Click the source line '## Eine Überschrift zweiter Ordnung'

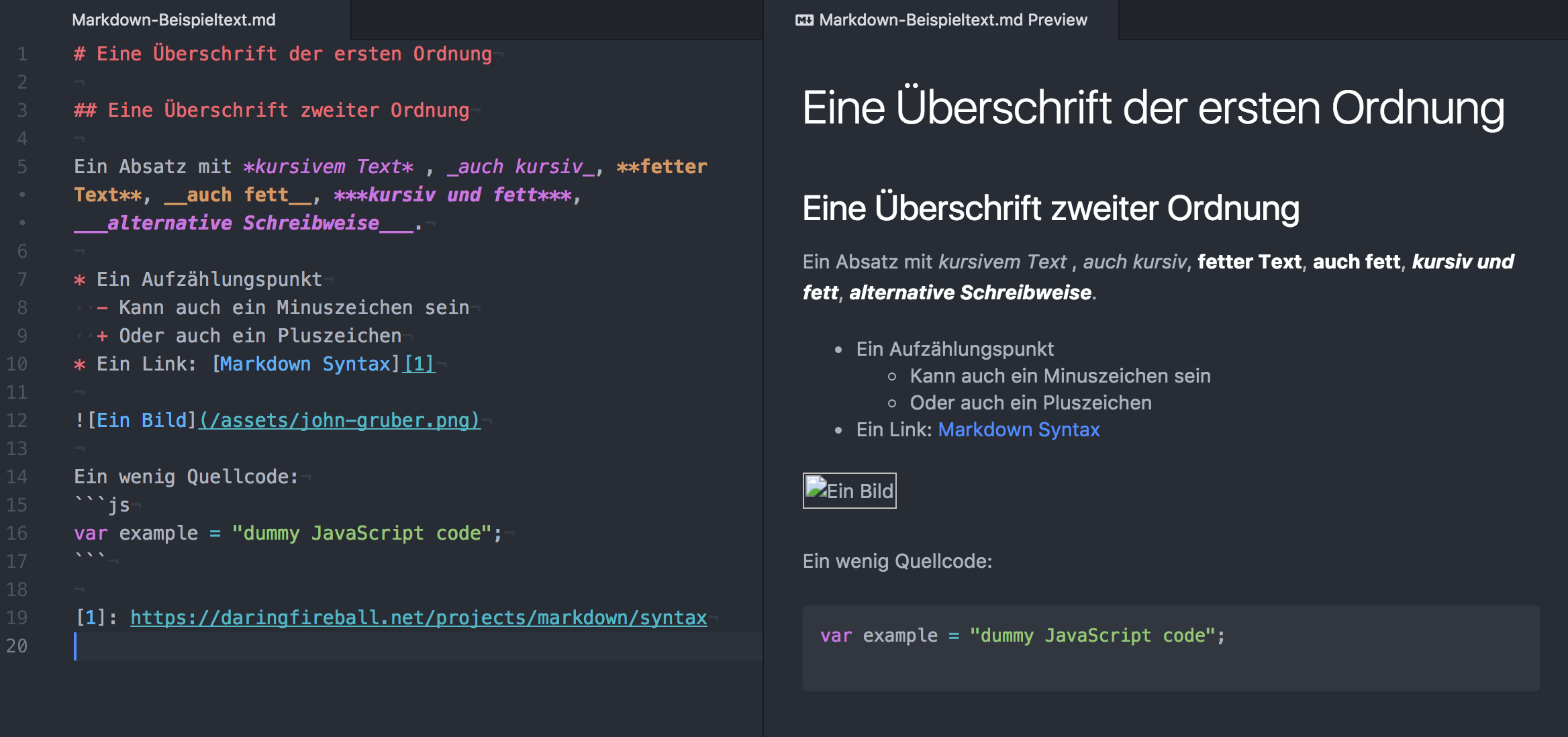pyautogui.click(x=271, y=110)
